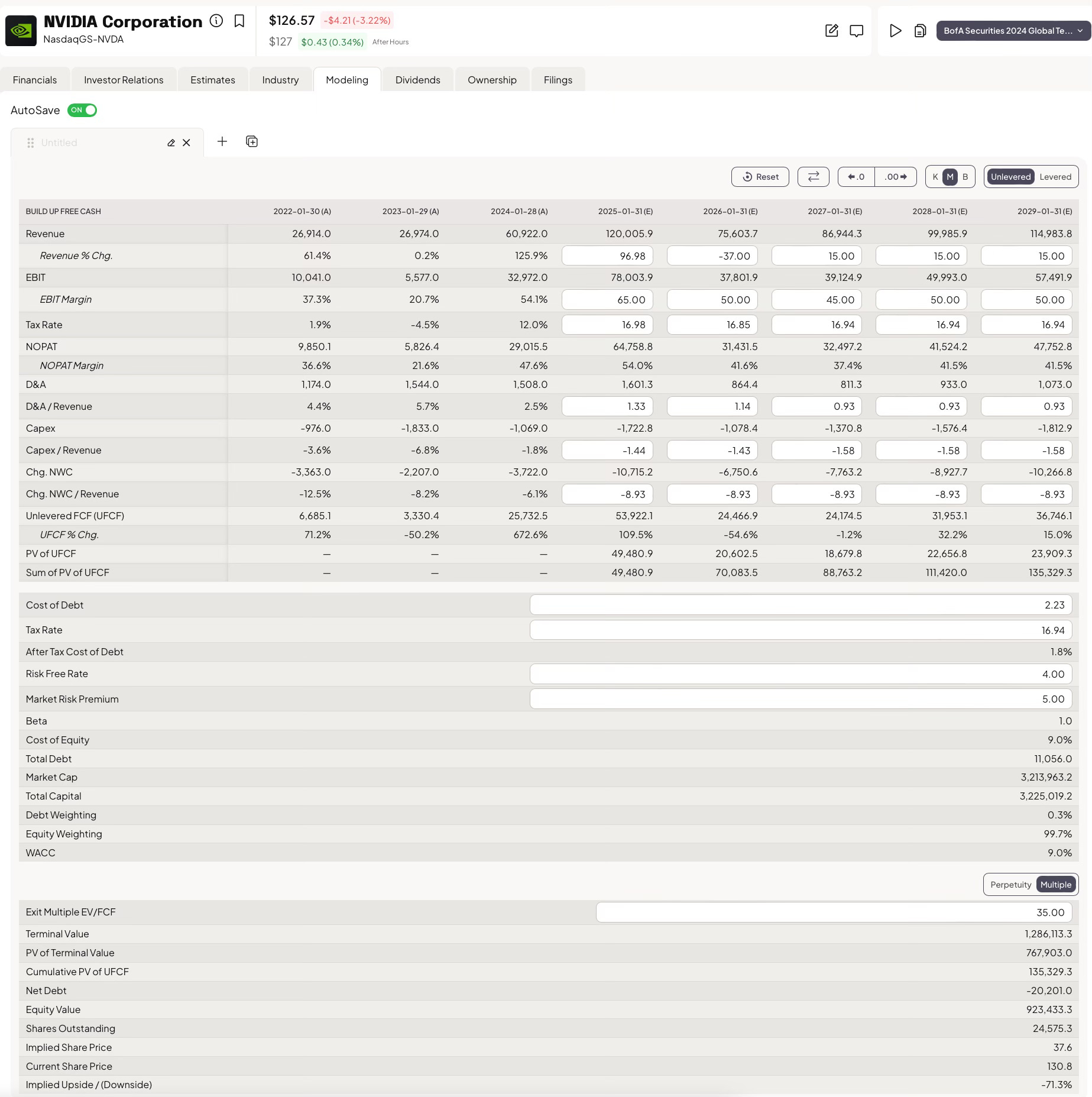Image resolution: width=1092 pixels, height=1097 pixels.
Task: Swap rows and columns with transpose icon
Action: point(814,176)
